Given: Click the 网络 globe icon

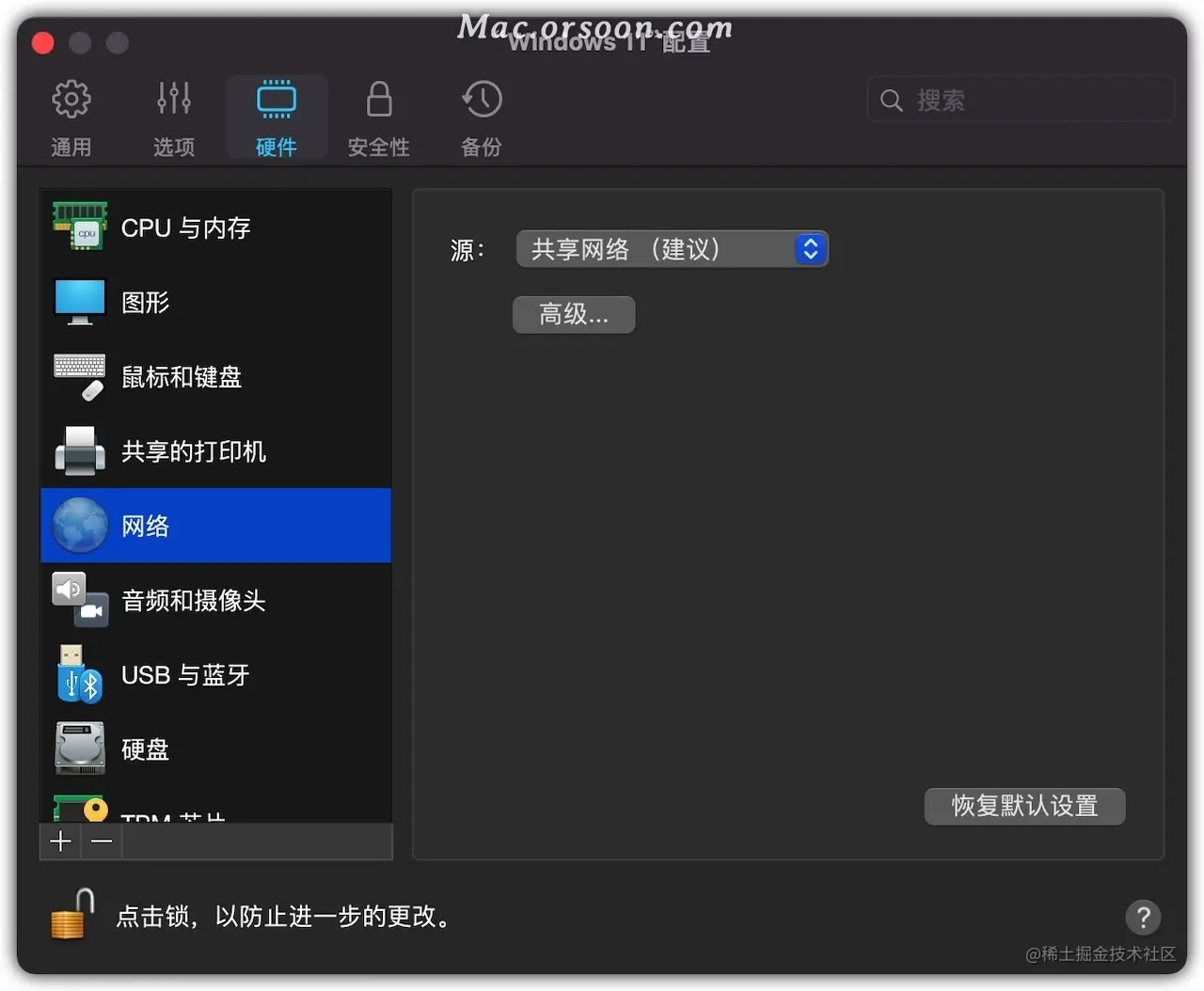Looking at the screenshot, I should tap(80, 525).
